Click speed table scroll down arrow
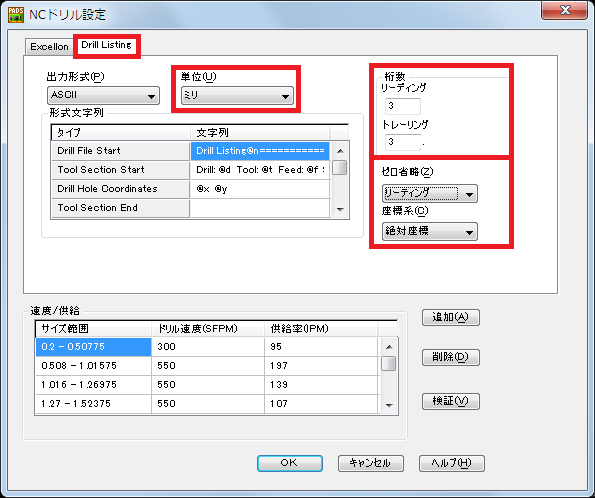The width and height of the screenshot is (595, 498). [x=389, y=405]
